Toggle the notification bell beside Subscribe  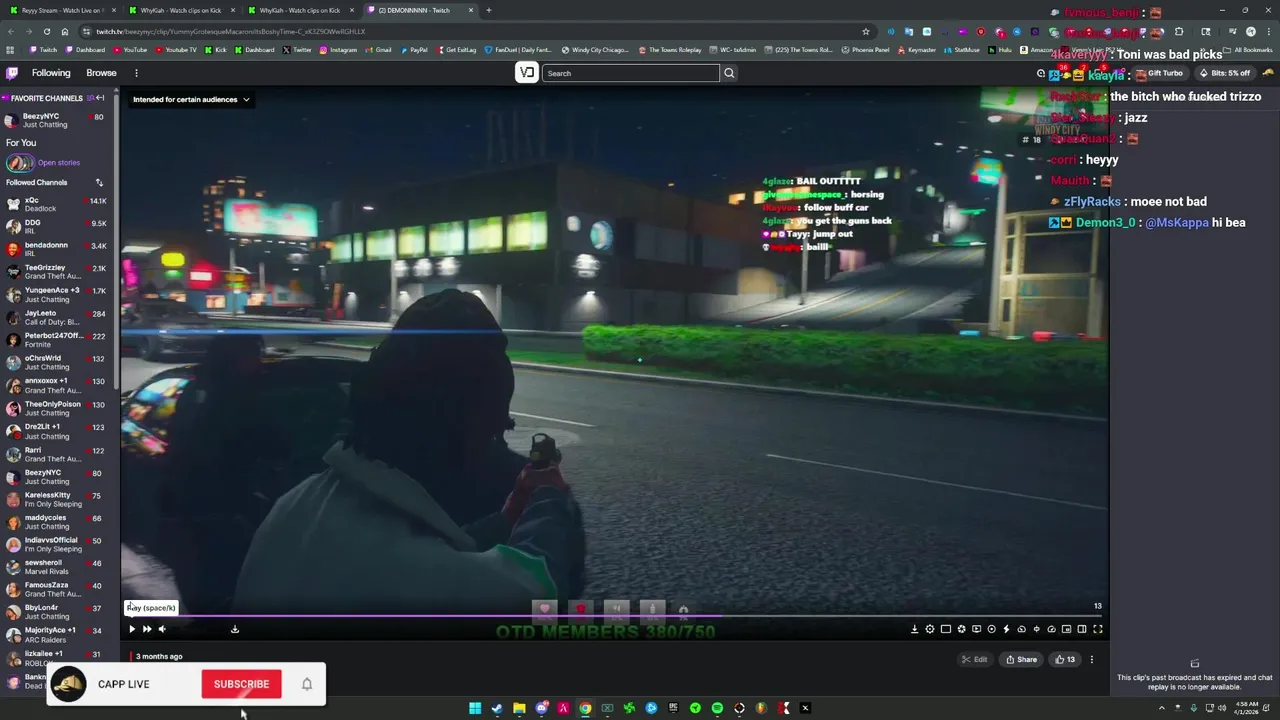click(307, 684)
